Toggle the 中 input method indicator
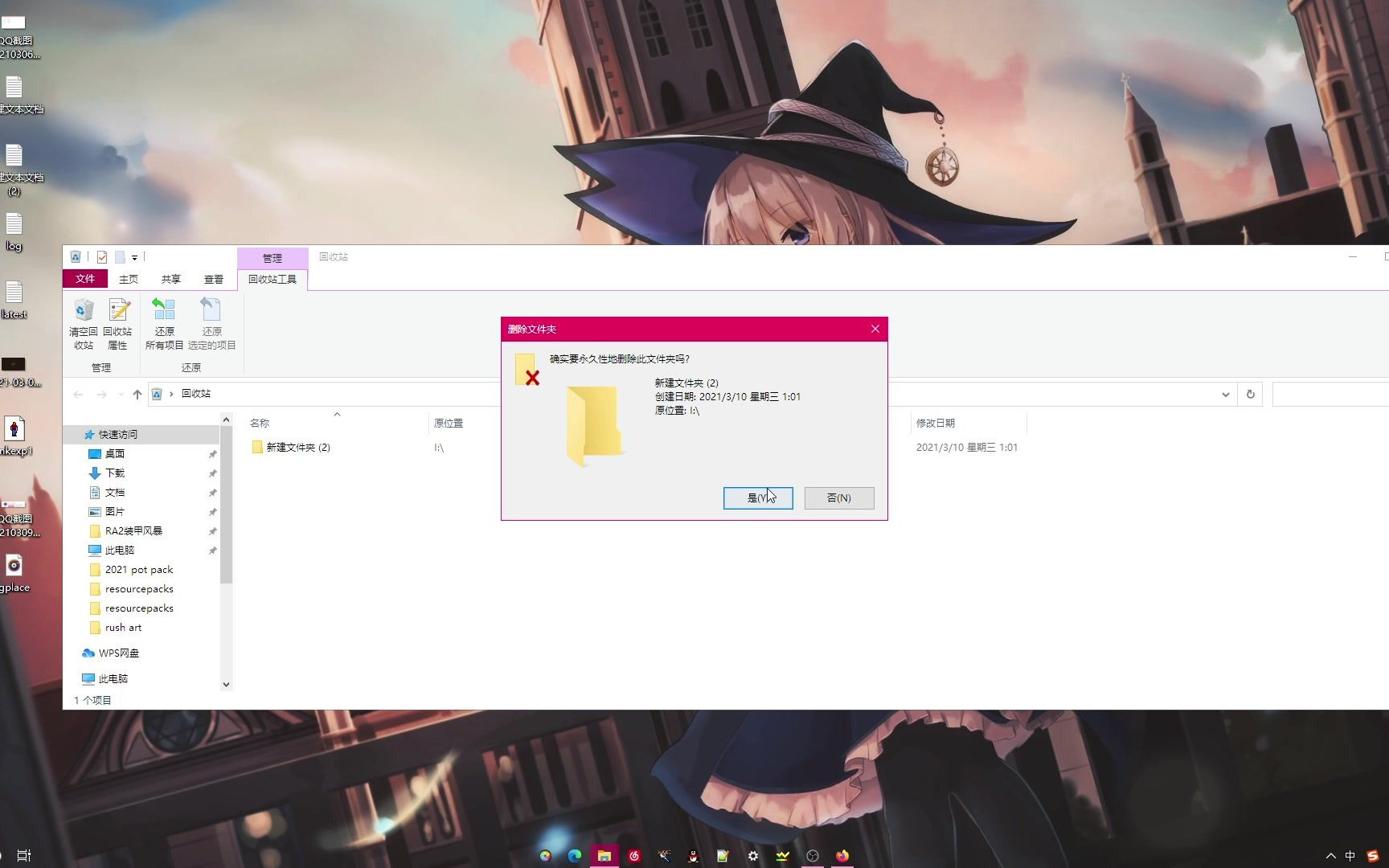The width and height of the screenshot is (1389, 868). (1350, 856)
